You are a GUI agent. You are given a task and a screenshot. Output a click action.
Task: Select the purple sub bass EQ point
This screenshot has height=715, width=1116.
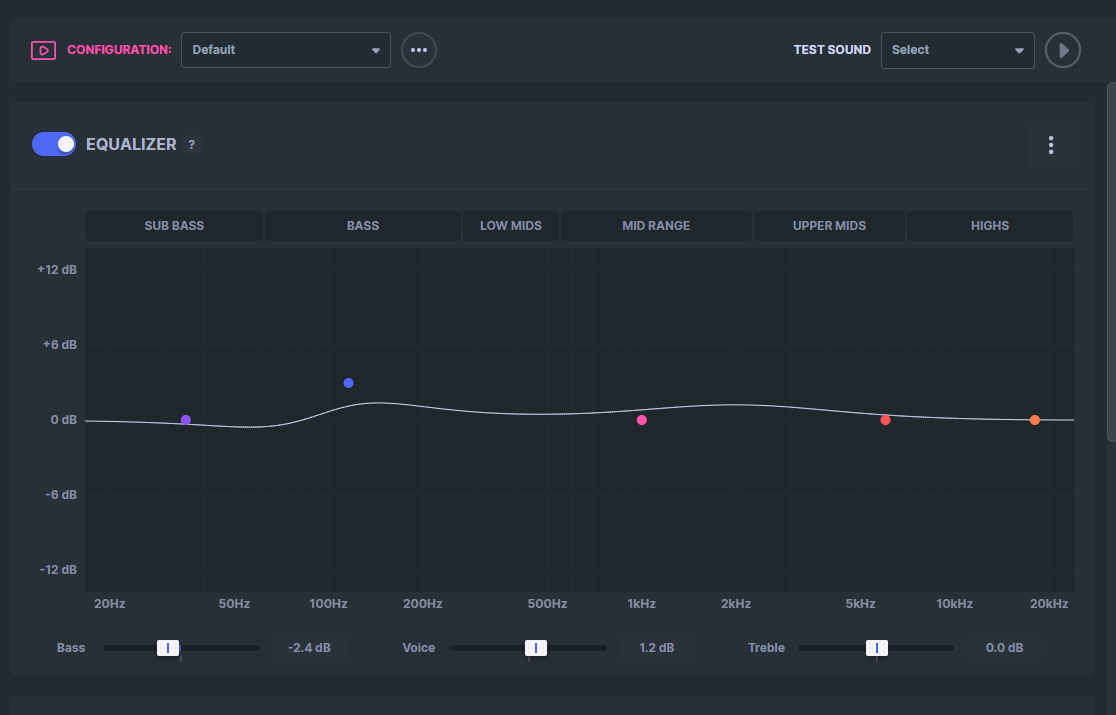186,420
